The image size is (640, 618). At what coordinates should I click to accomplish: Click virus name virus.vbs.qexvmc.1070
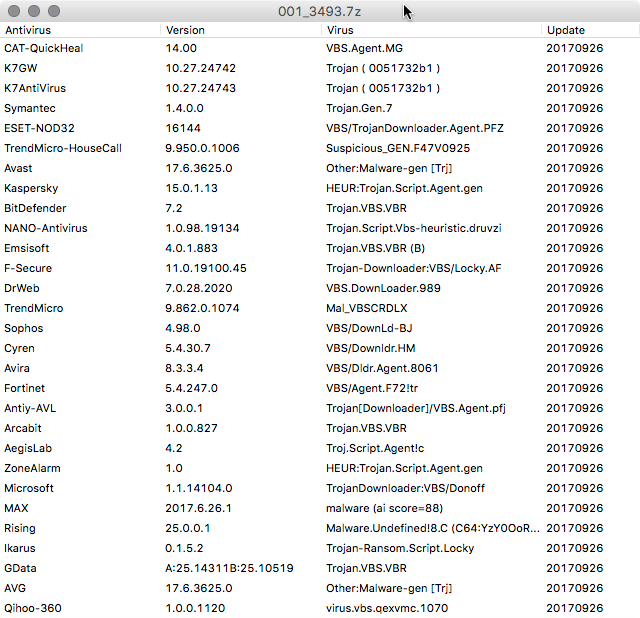(387, 608)
